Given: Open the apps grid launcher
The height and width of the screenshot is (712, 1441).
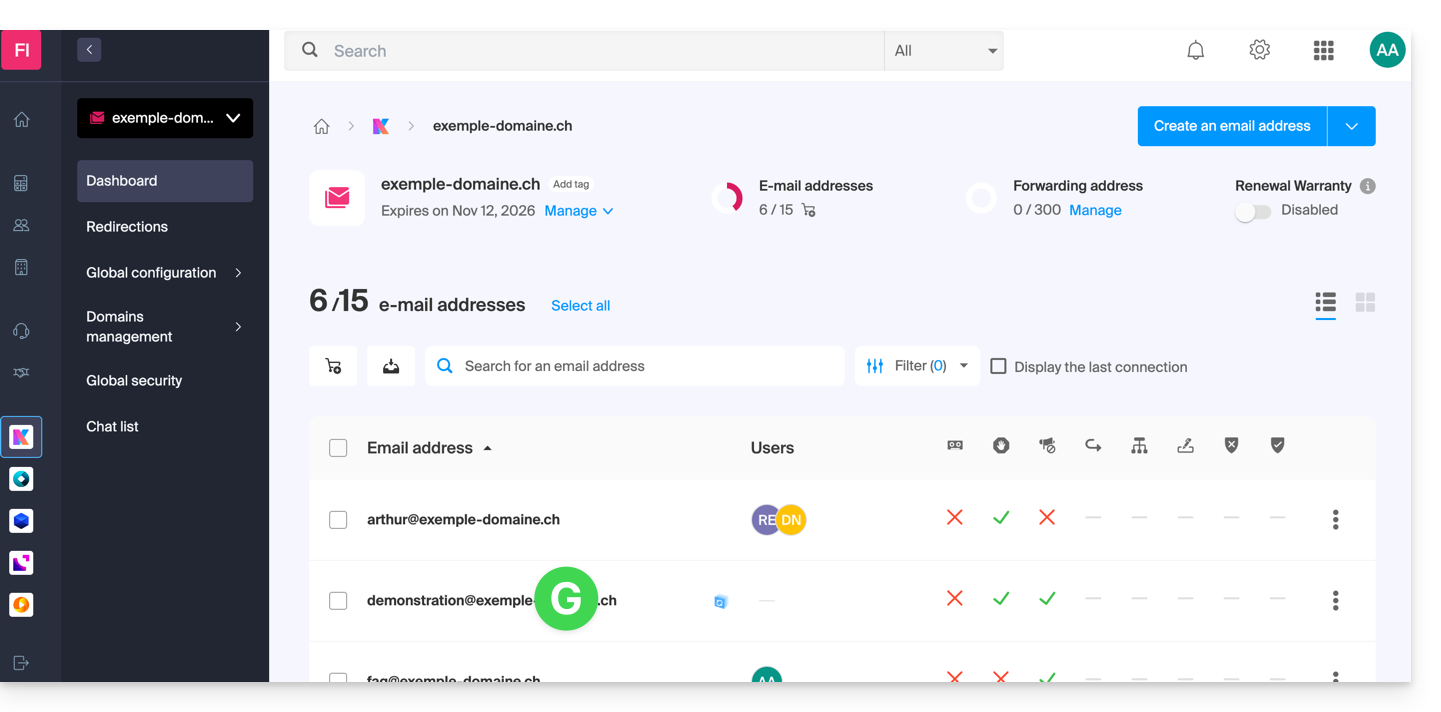Looking at the screenshot, I should pos(1323,51).
